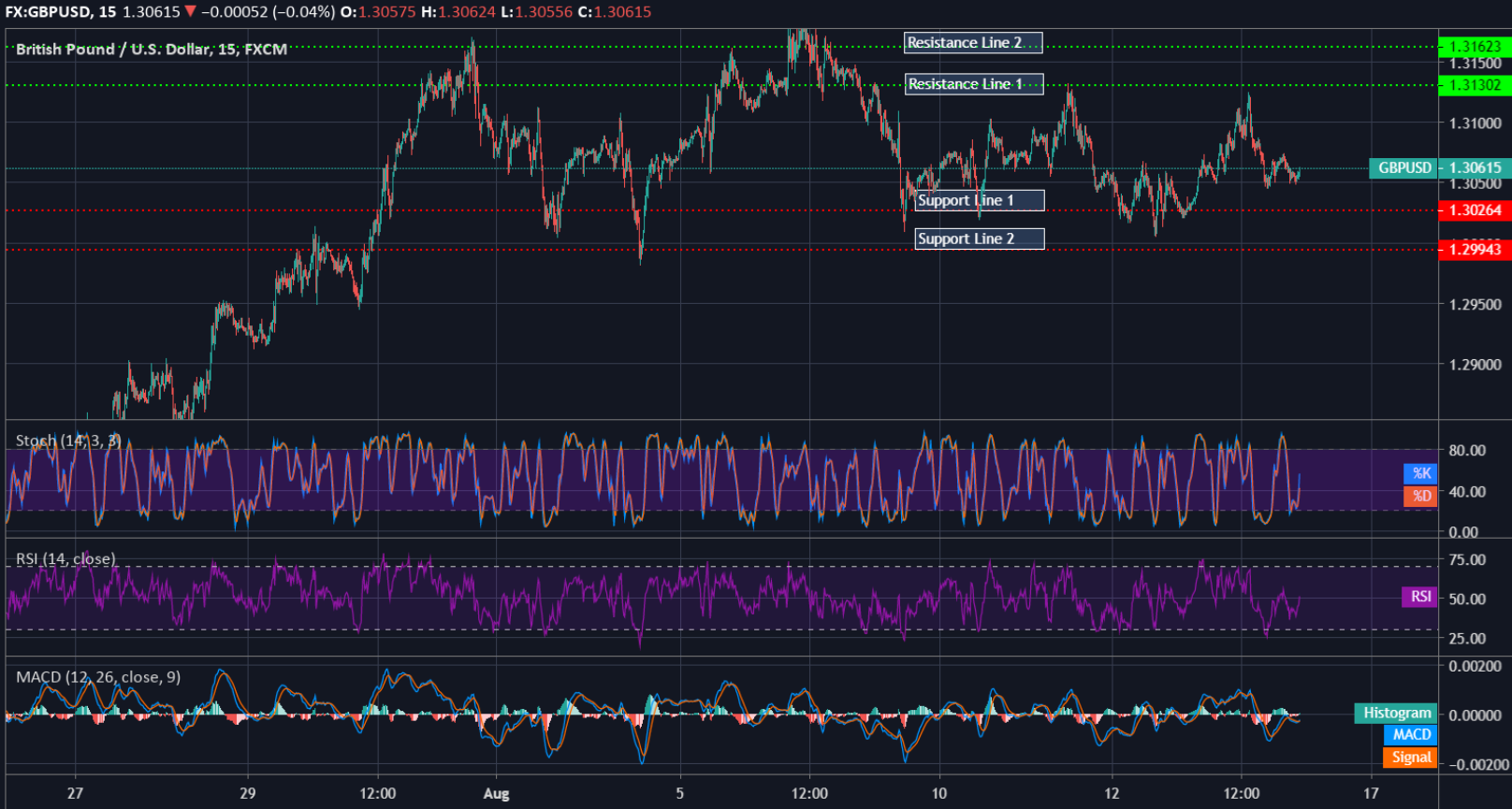Click the 17 date on time axis
This screenshot has height=809, width=1512.
click(1371, 793)
